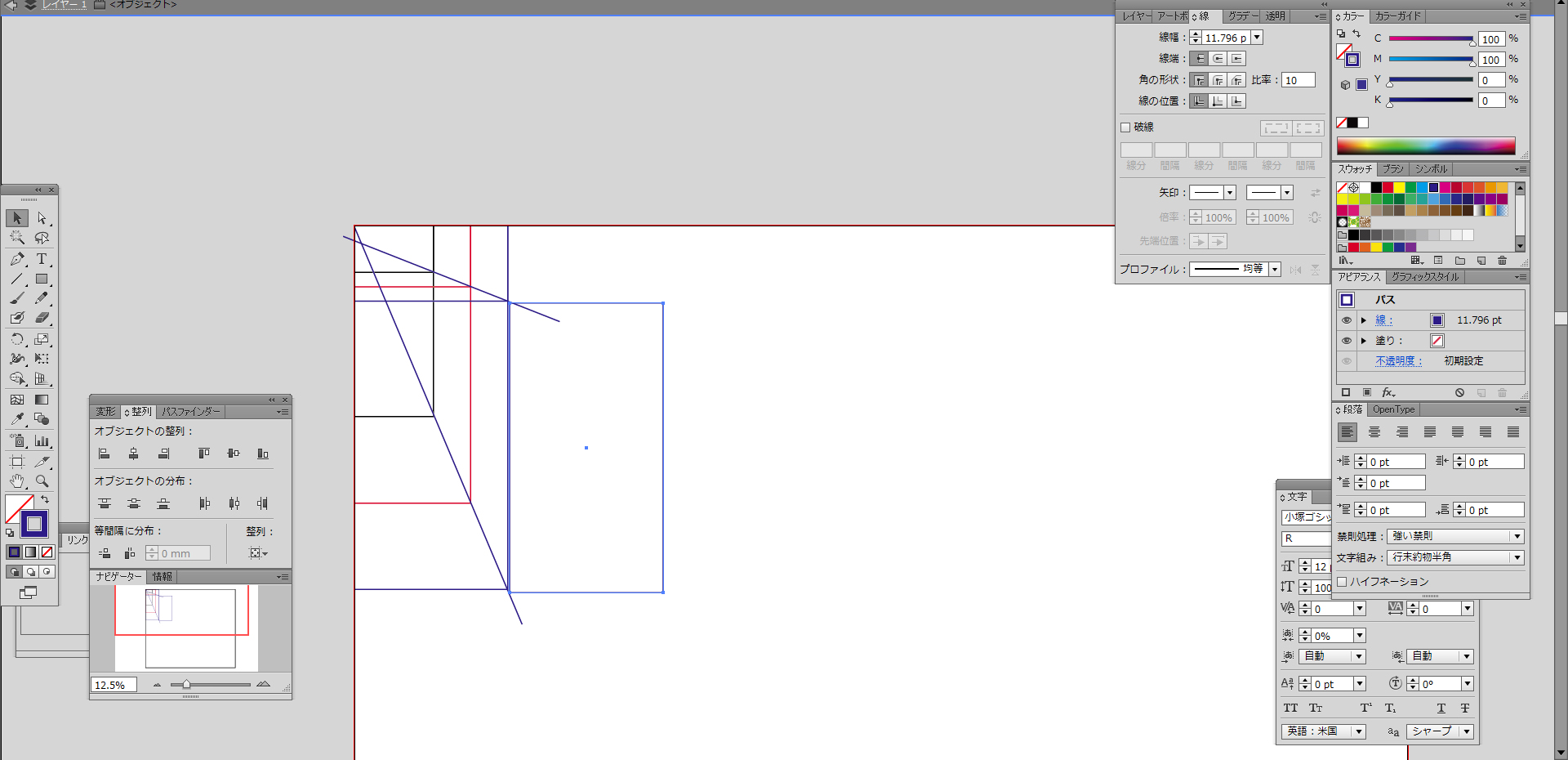Screen dimensions: 1568x760
Task: Click the Rotate tool
Action: pyautogui.click(x=17, y=339)
